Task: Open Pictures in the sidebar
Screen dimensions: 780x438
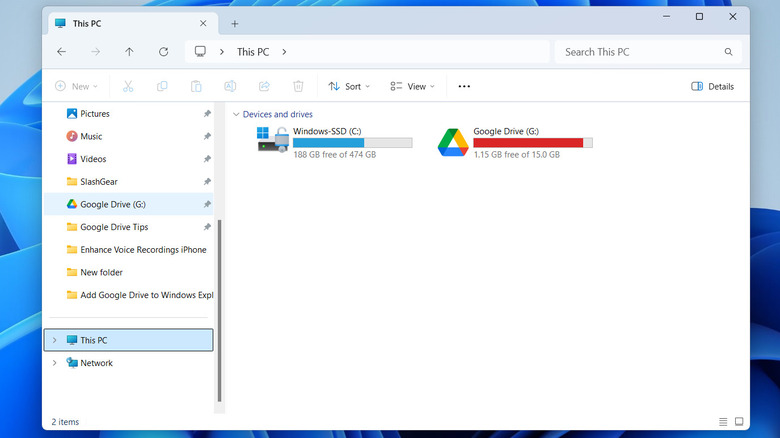Action: (95, 113)
